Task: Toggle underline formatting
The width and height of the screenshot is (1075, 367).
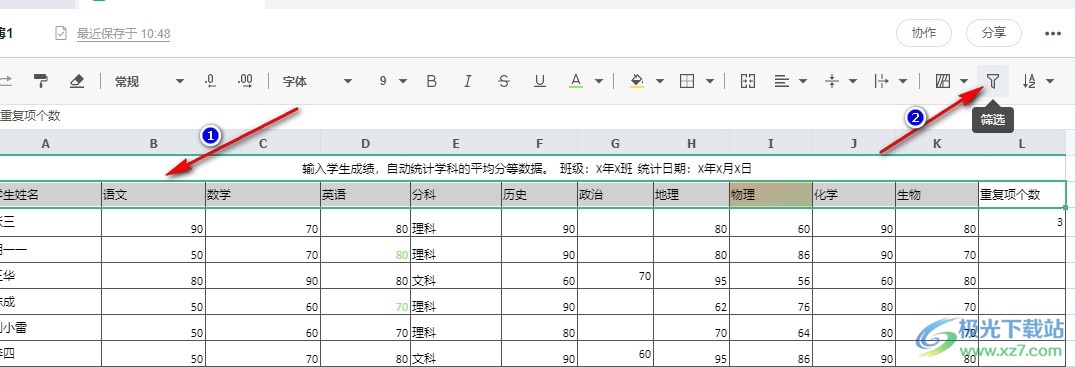Action: 540,82
